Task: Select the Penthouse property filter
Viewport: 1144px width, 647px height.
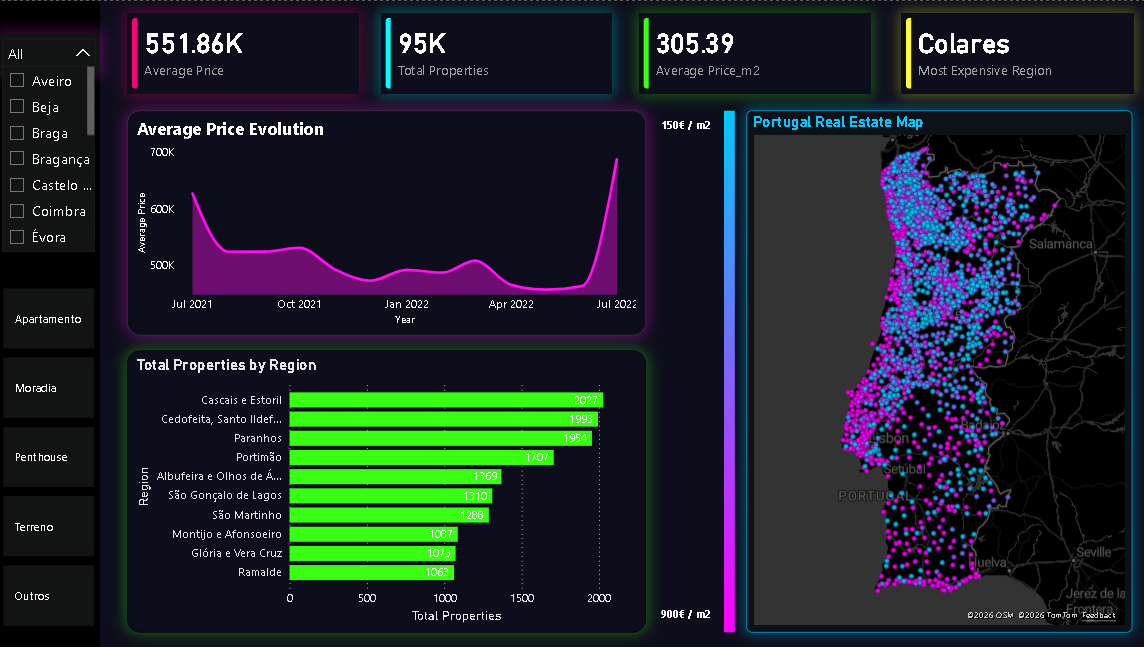Action: [48, 457]
